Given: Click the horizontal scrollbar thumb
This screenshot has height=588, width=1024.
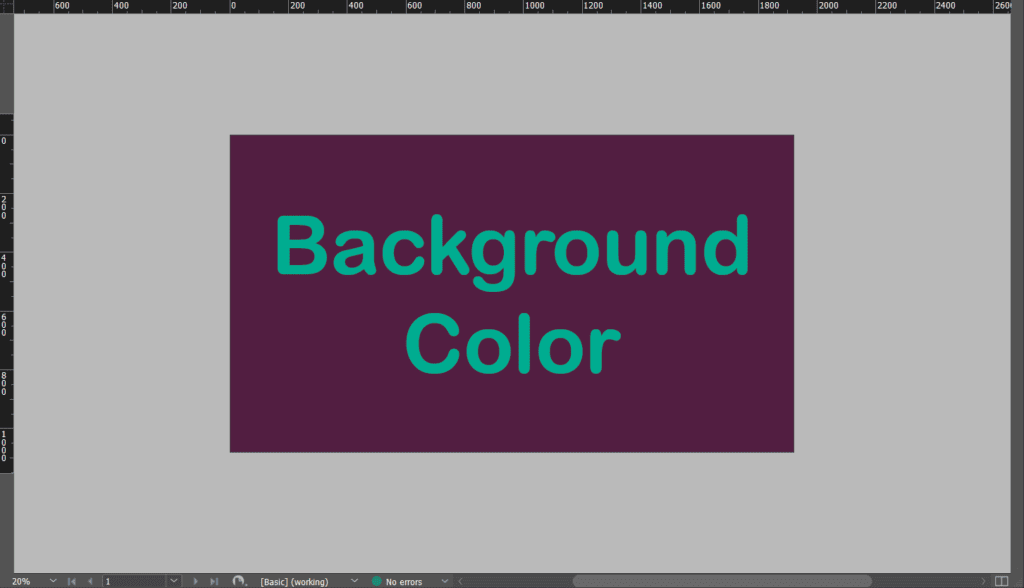Looking at the screenshot, I should [720, 581].
